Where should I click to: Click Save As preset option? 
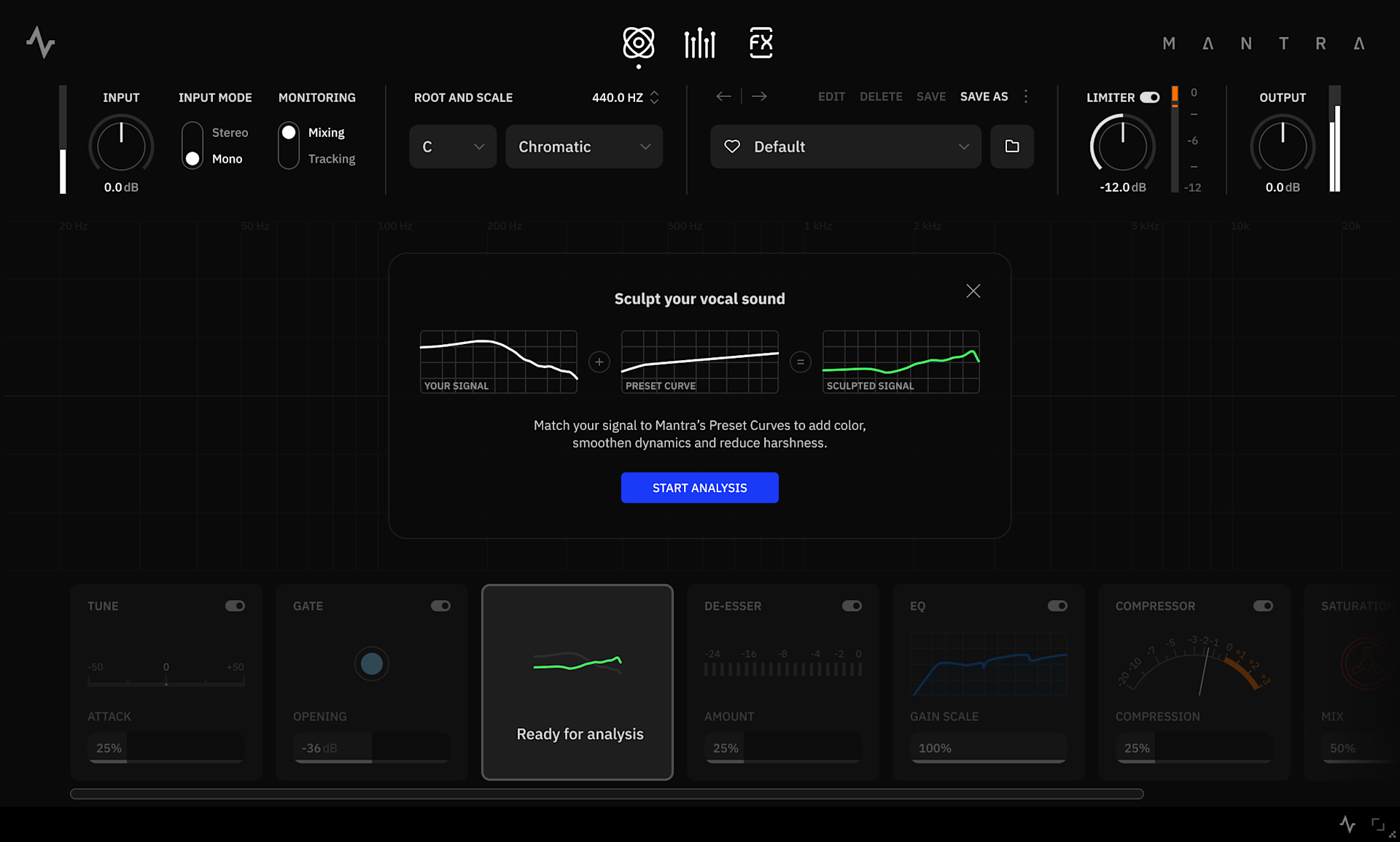(984, 96)
